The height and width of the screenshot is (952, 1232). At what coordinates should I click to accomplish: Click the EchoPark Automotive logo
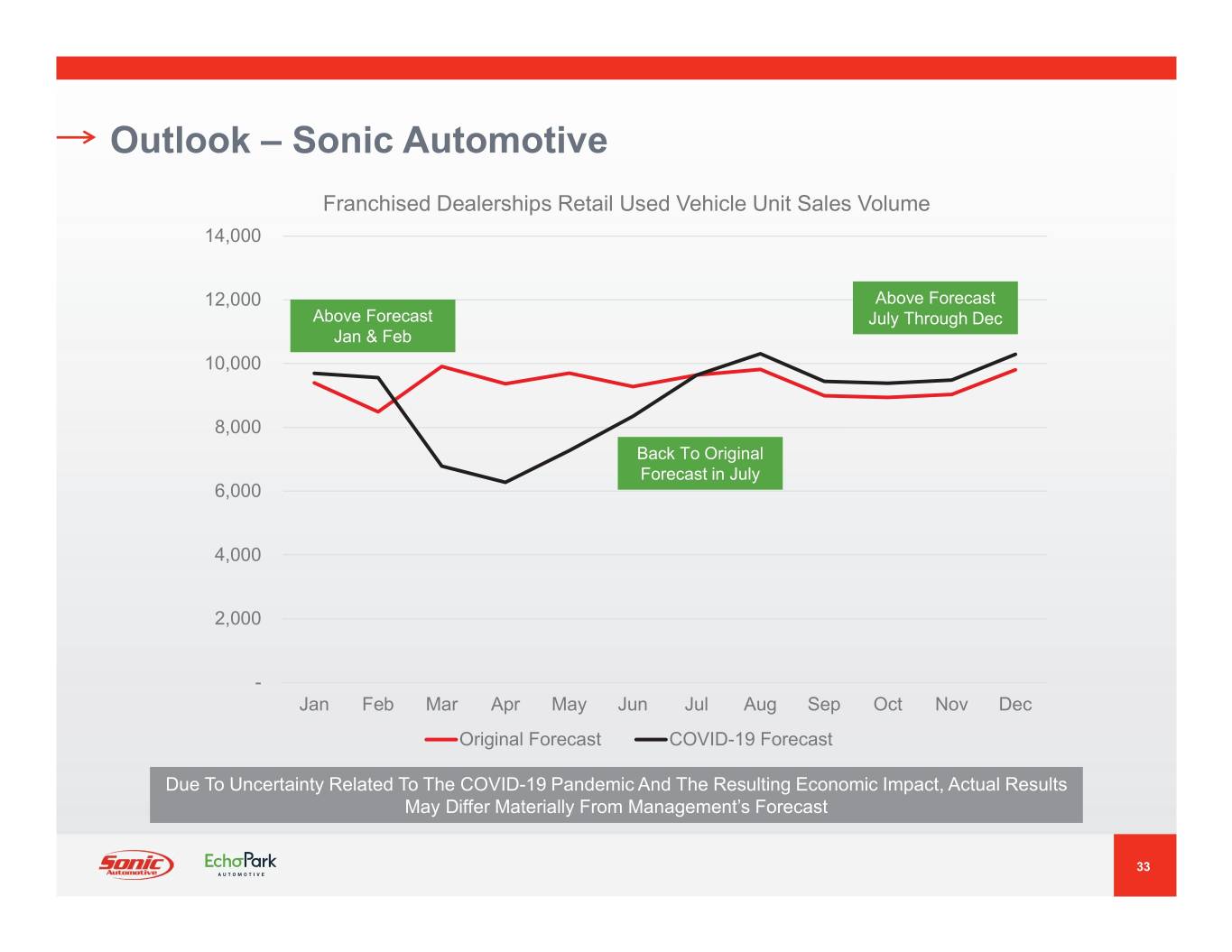click(240, 864)
